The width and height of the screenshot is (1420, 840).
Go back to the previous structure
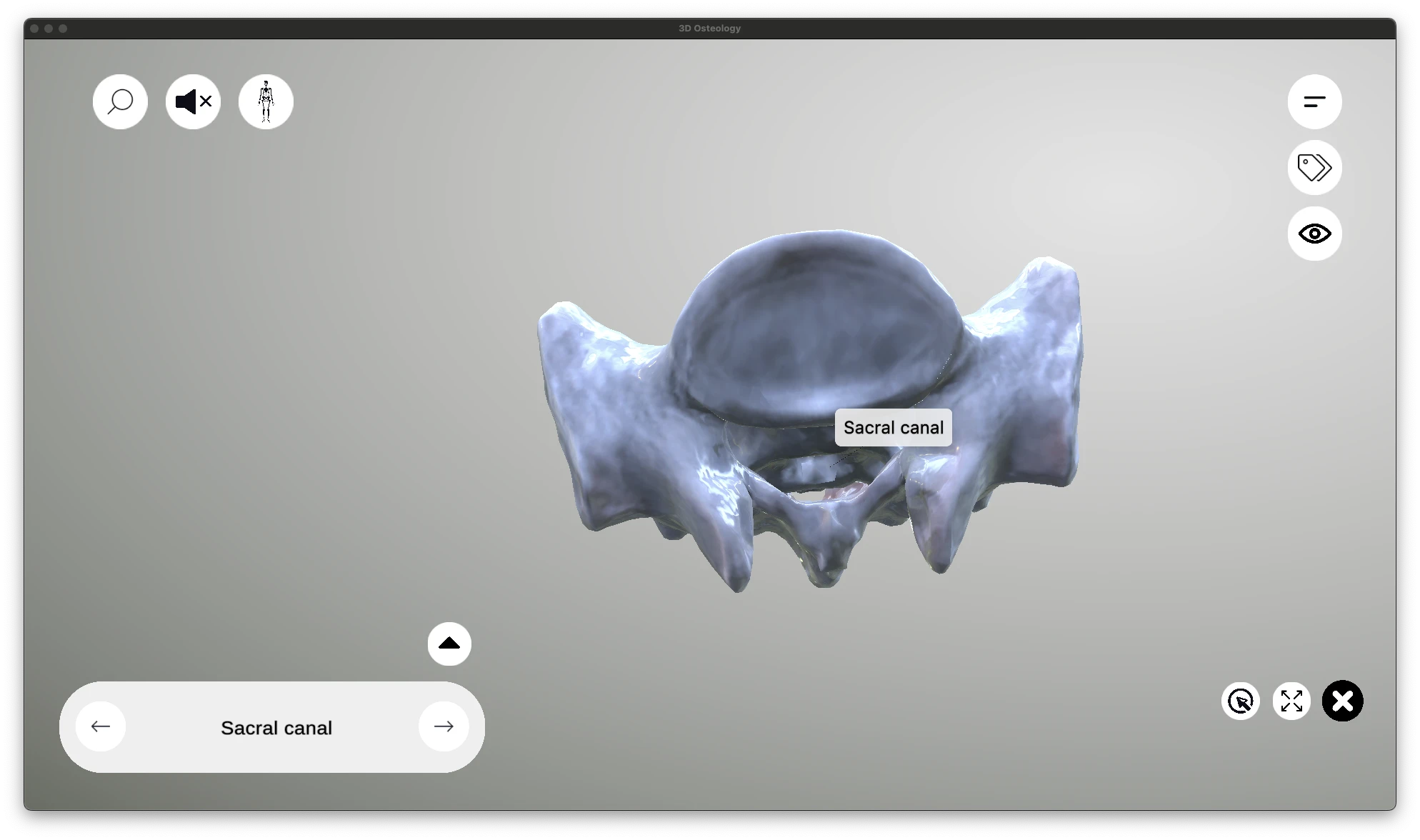click(x=101, y=726)
